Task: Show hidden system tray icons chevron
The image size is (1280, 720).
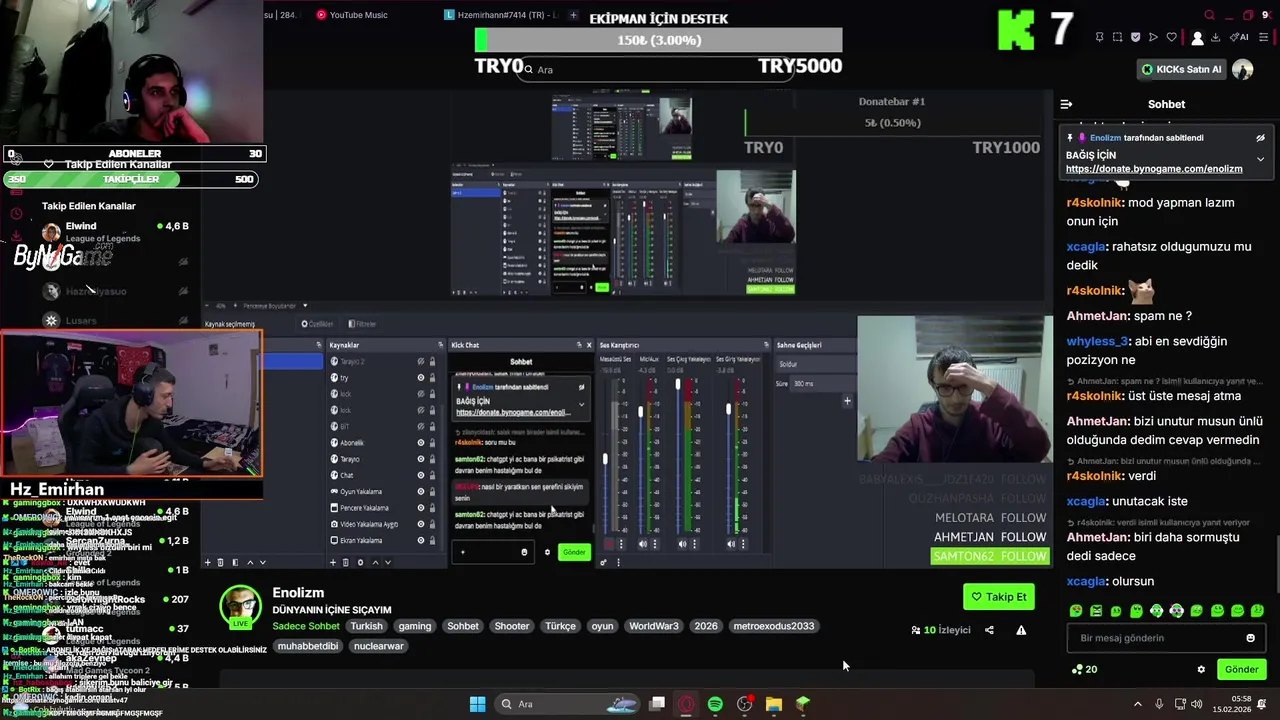Action: (1137, 704)
